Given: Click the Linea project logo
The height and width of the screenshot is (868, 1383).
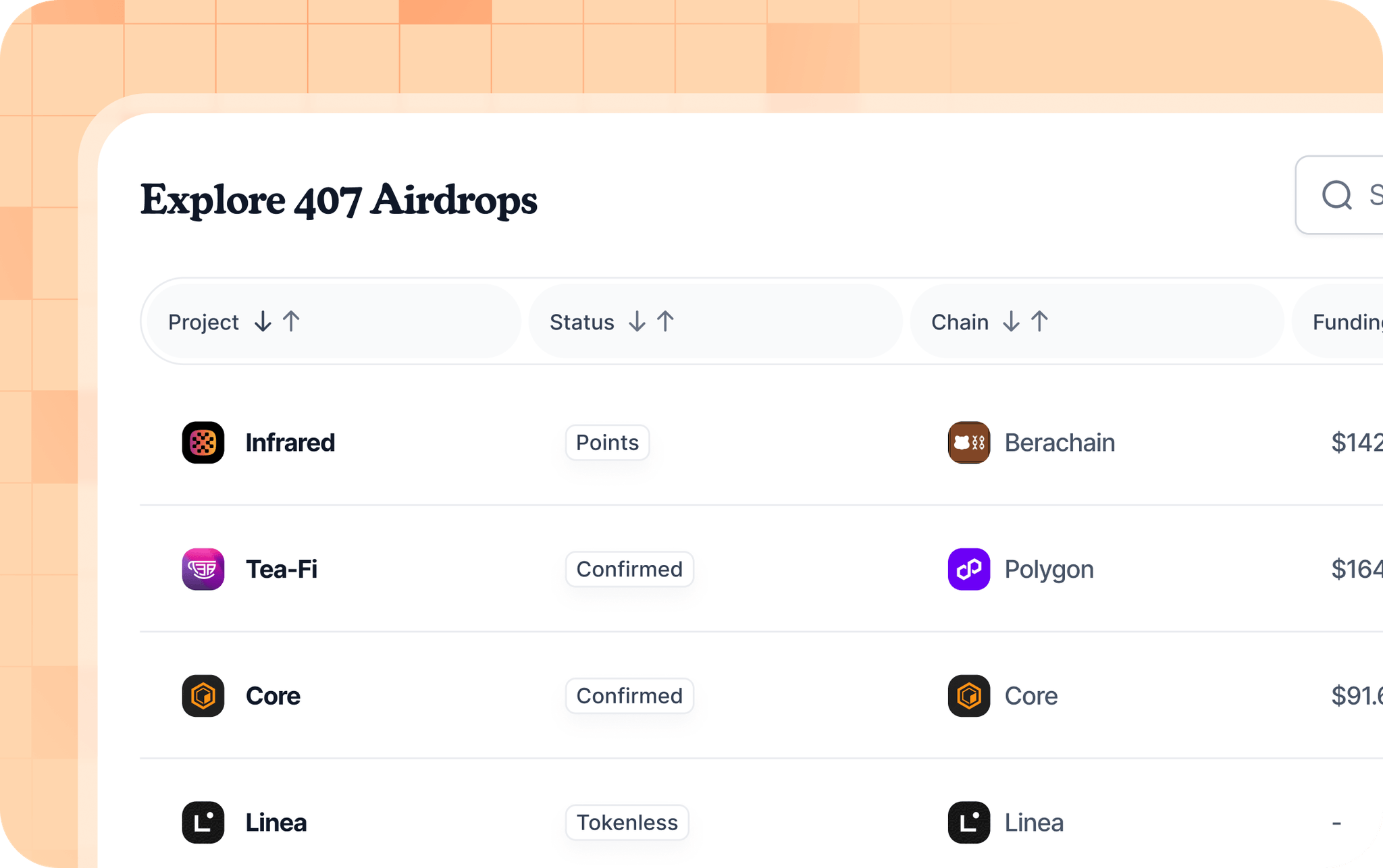Looking at the screenshot, I should [202, 822].
